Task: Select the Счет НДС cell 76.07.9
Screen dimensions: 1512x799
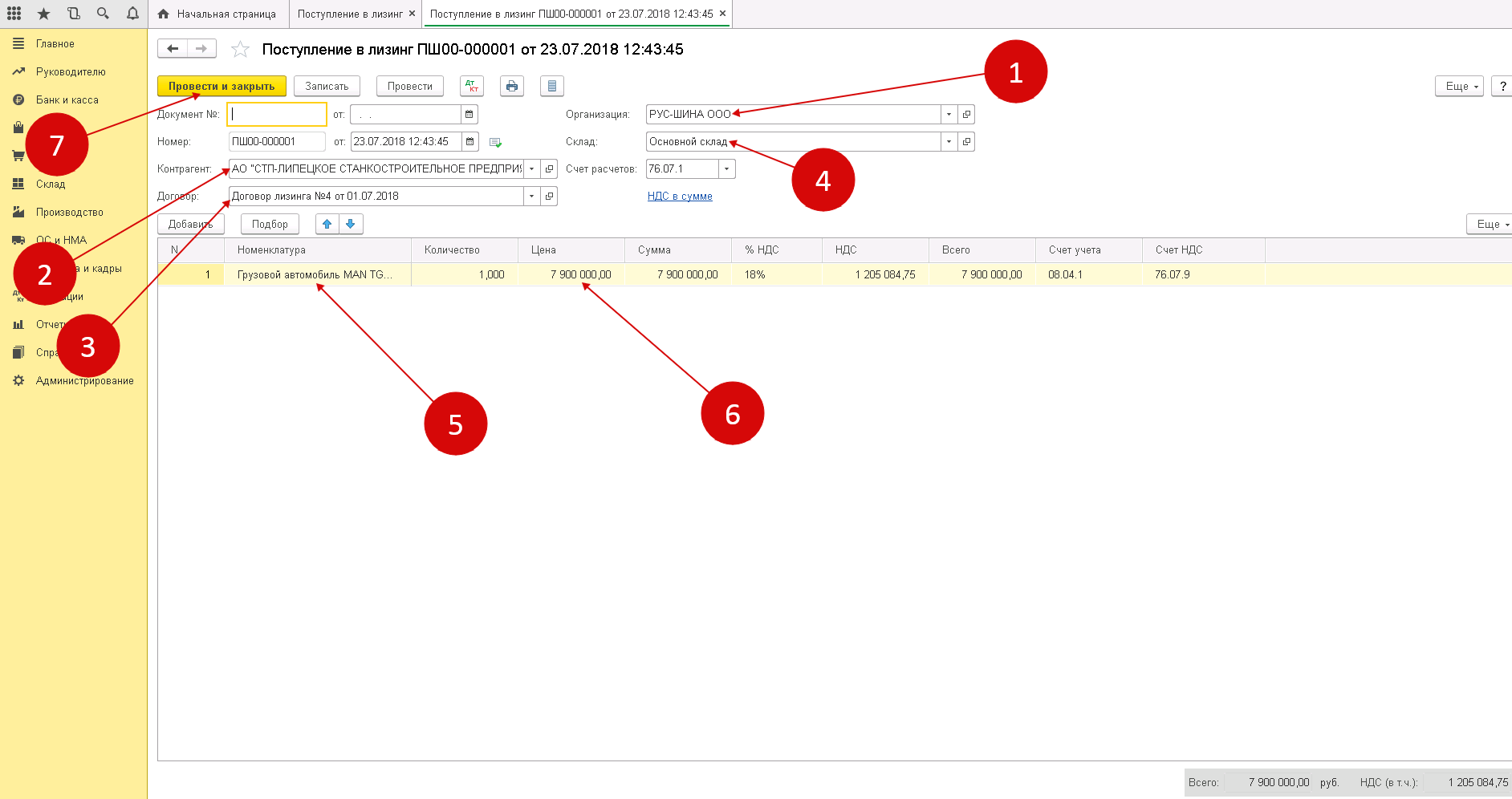Action: tap(1203, 275)
